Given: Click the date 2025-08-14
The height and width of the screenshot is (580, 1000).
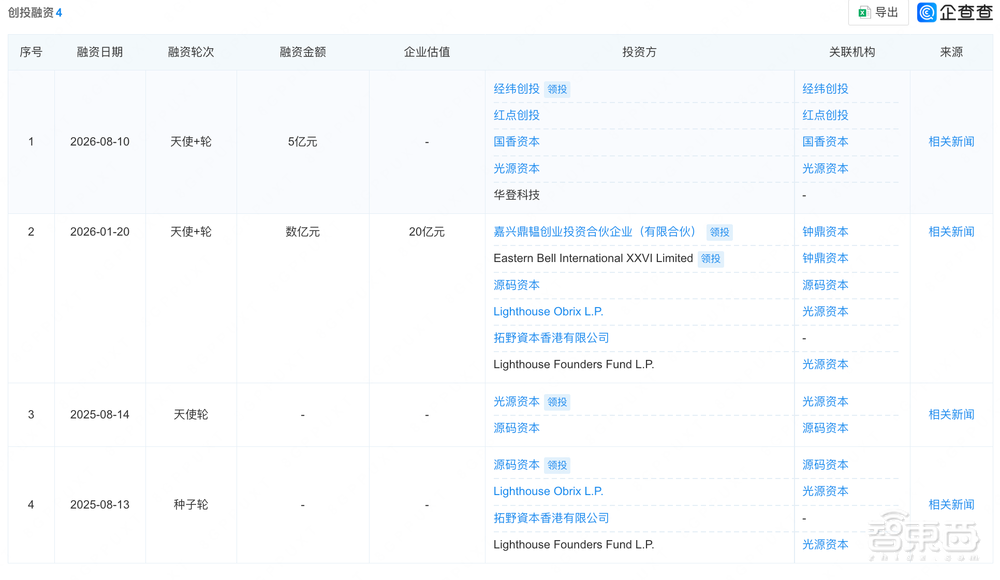Looking at the screenshot, I should click(x=99, y=415).
